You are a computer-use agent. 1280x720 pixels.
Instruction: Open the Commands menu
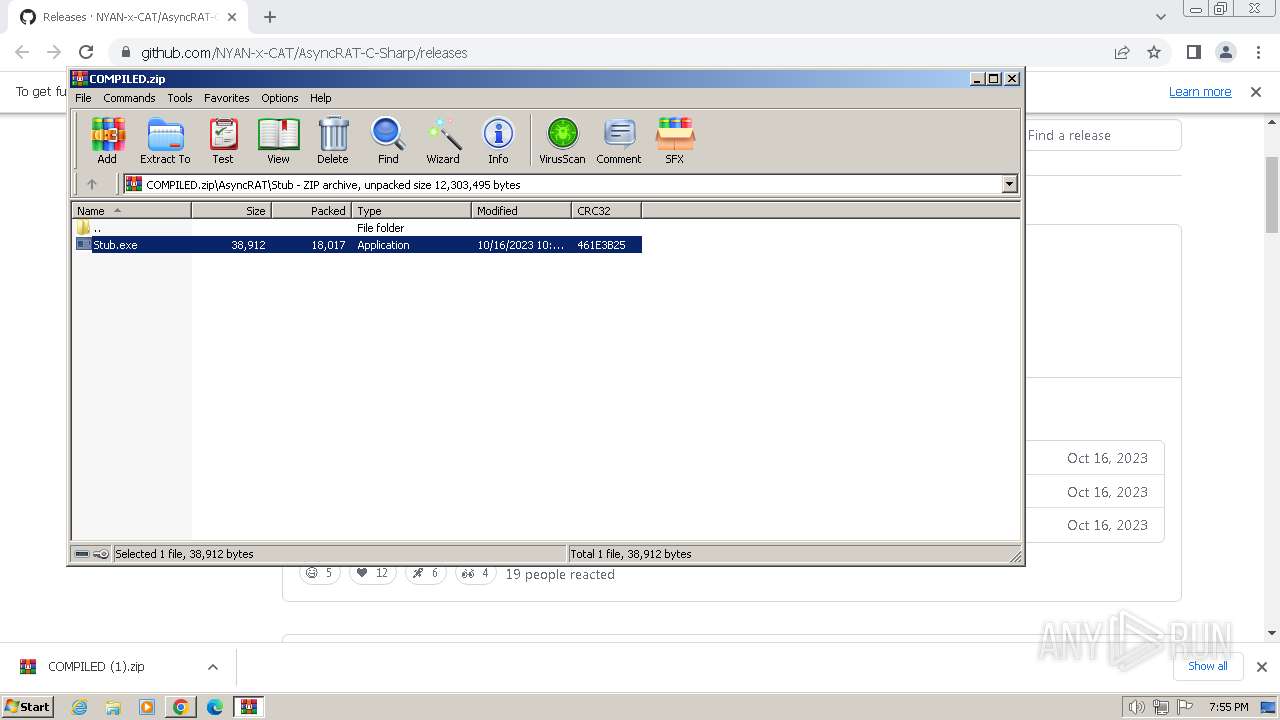(129, 98)
